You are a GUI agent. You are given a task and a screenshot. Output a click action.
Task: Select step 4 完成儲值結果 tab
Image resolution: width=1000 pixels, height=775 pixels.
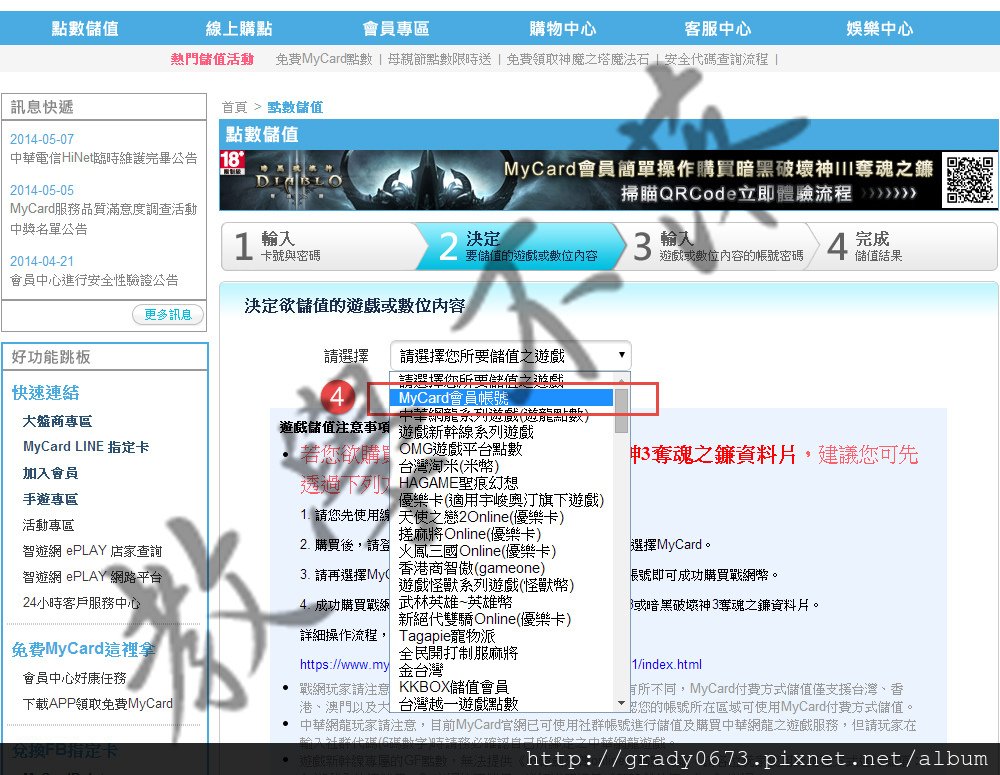(x=906, y=246)
